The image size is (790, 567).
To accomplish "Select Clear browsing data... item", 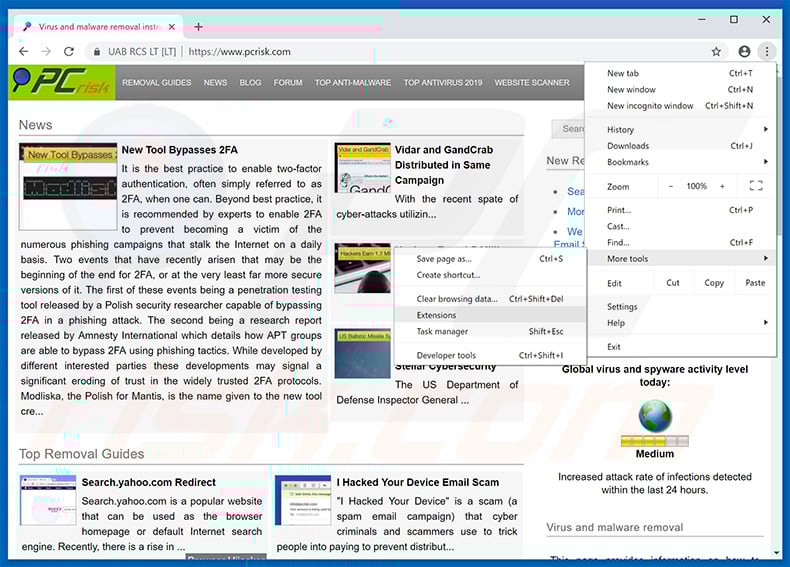I will tap(490, 299).
